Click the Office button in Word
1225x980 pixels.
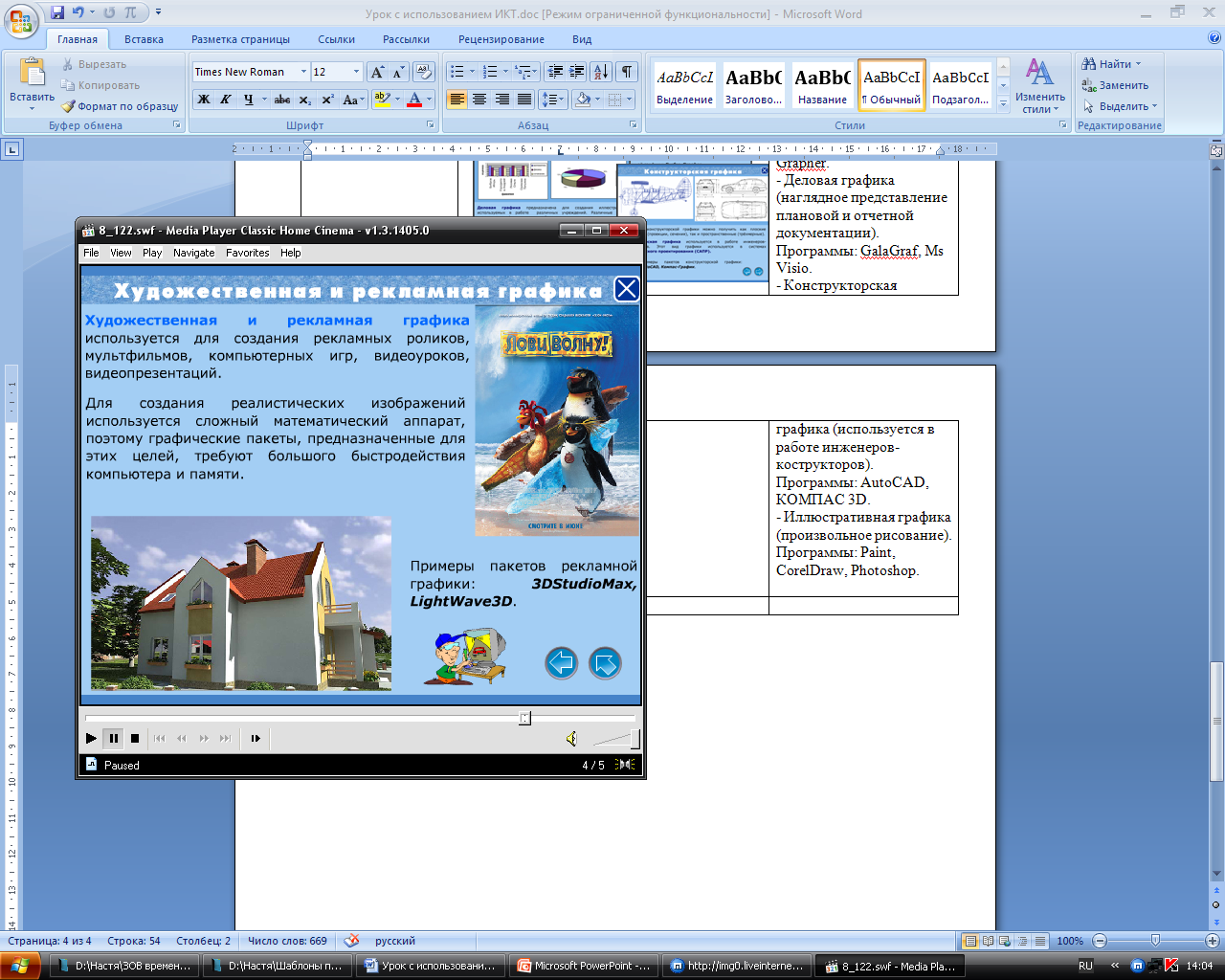click(x=21, y=21)
